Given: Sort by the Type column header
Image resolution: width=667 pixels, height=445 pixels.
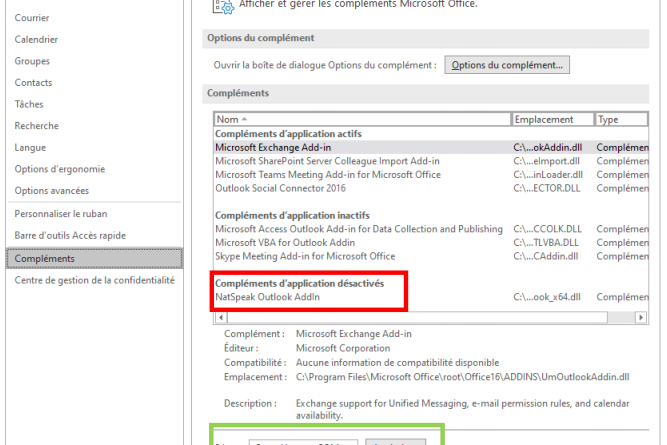Looking at the screenshot, I should click(621, 120).
